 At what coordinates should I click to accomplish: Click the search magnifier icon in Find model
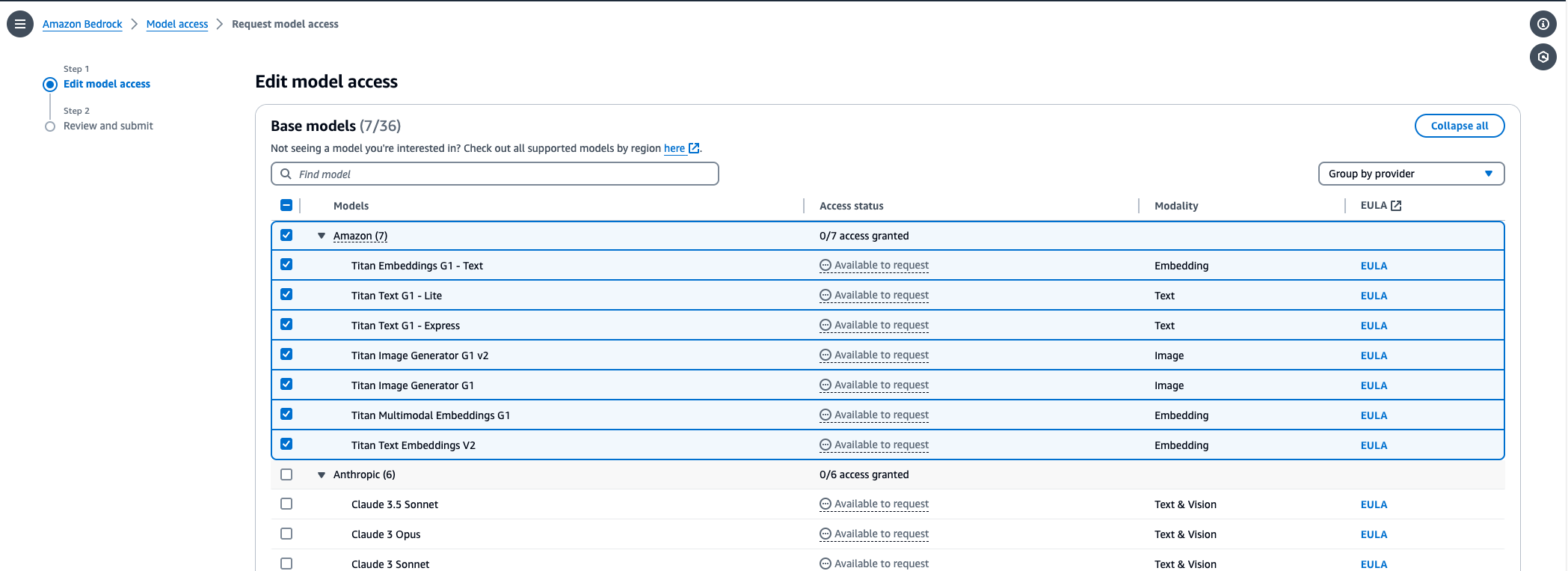pos(286,174)
